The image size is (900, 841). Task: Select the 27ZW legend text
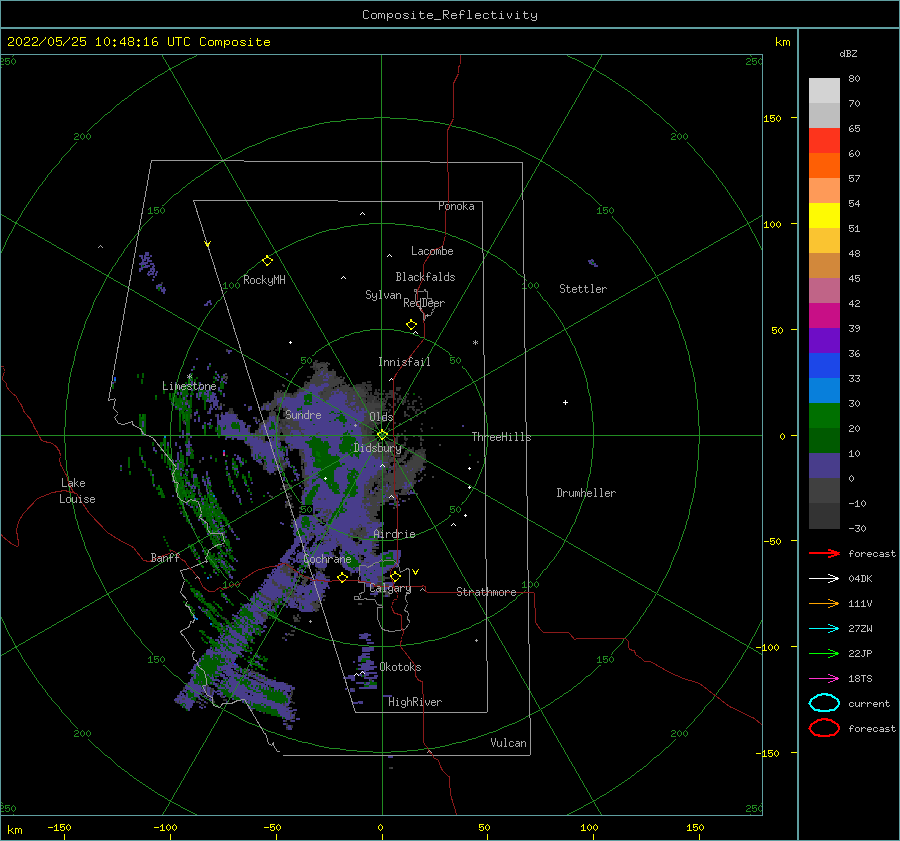860,629
